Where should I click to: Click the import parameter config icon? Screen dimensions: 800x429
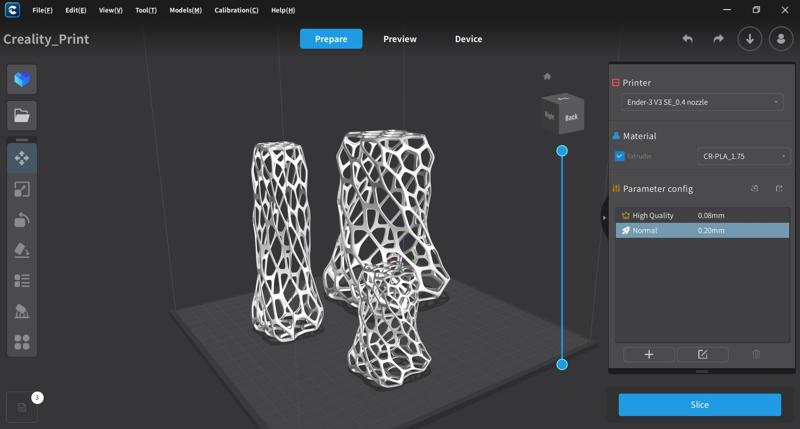click(x=755, y=188)
